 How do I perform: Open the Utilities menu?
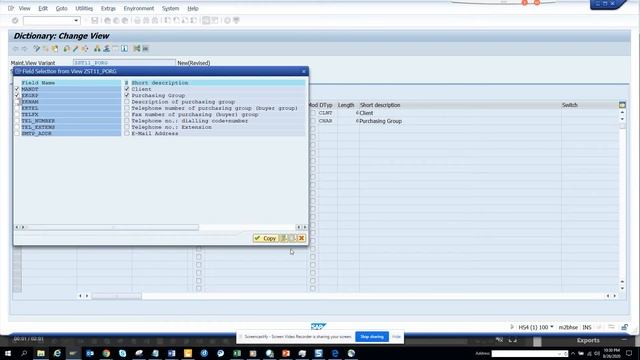point(84,8)
